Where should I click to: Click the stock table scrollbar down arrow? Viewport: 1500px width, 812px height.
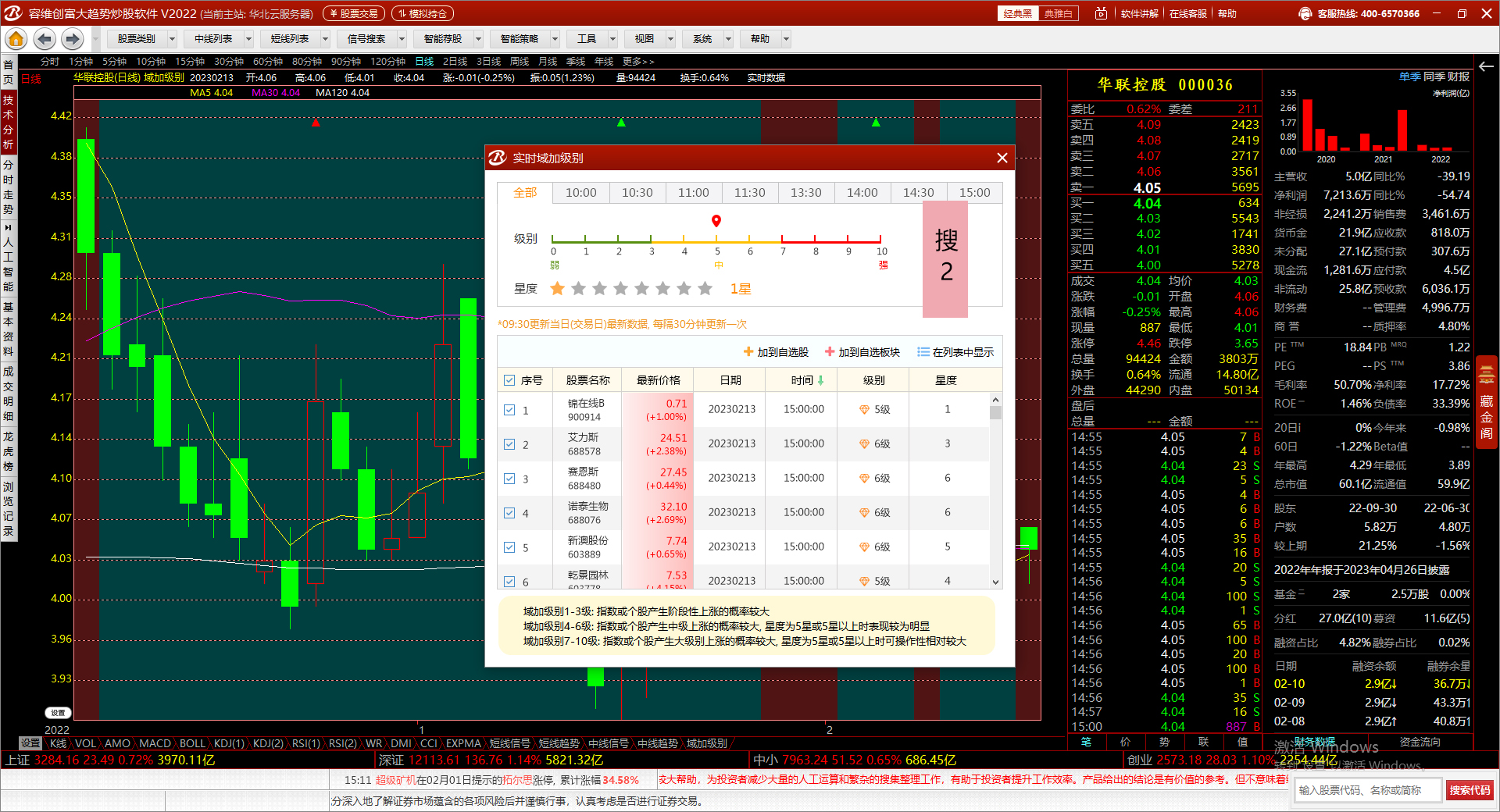point(995,582)
